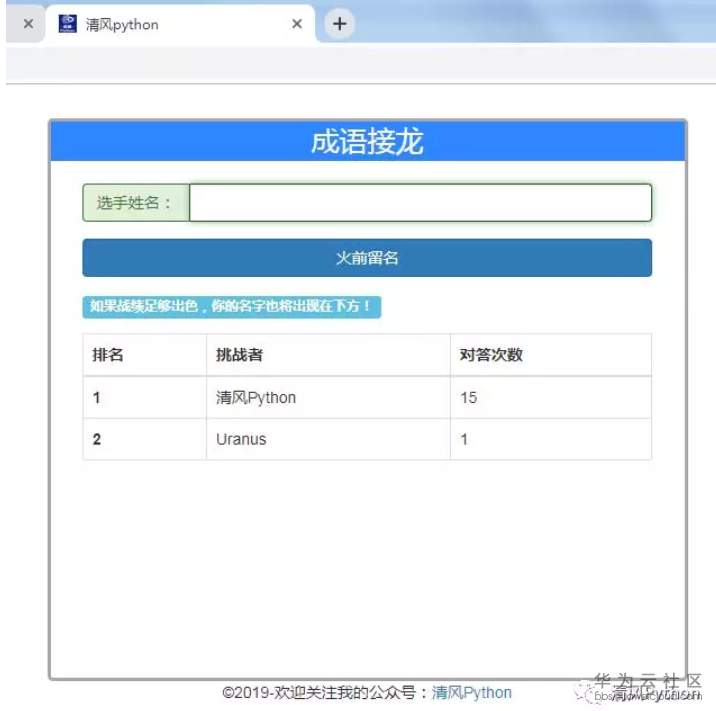This screenshot has height=711, width=716.
Task: Select the 清风Python challenger cell
Action: click(328, 398)
